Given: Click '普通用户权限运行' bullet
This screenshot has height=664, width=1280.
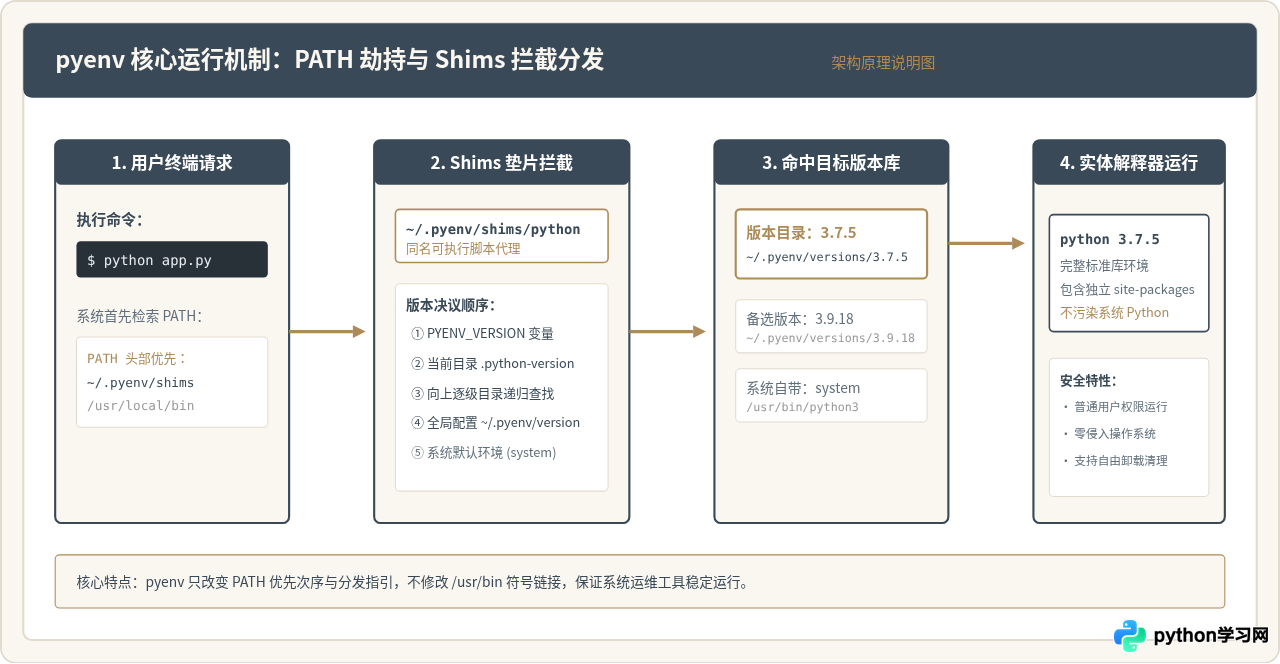Looking at the screenshot, I should 1114,407.
